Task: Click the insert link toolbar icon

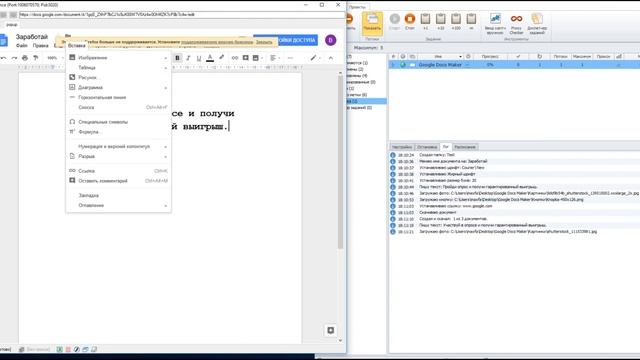Action: (235, 58)
